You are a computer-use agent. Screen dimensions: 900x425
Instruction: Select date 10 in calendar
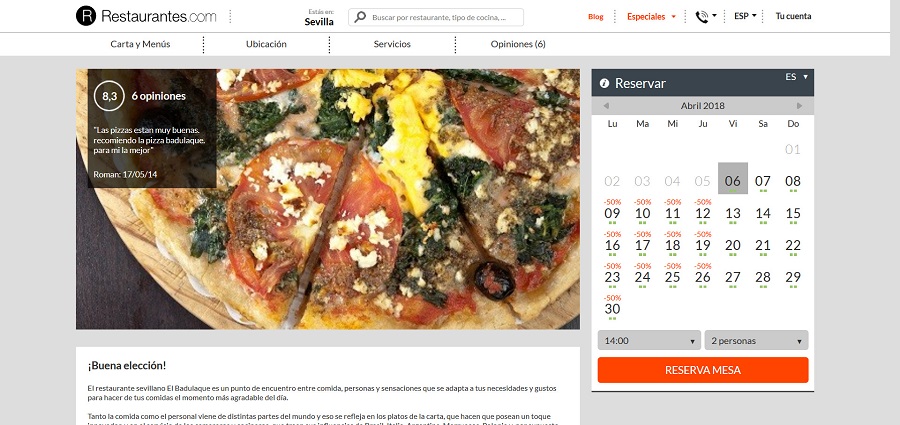point(642,214)
